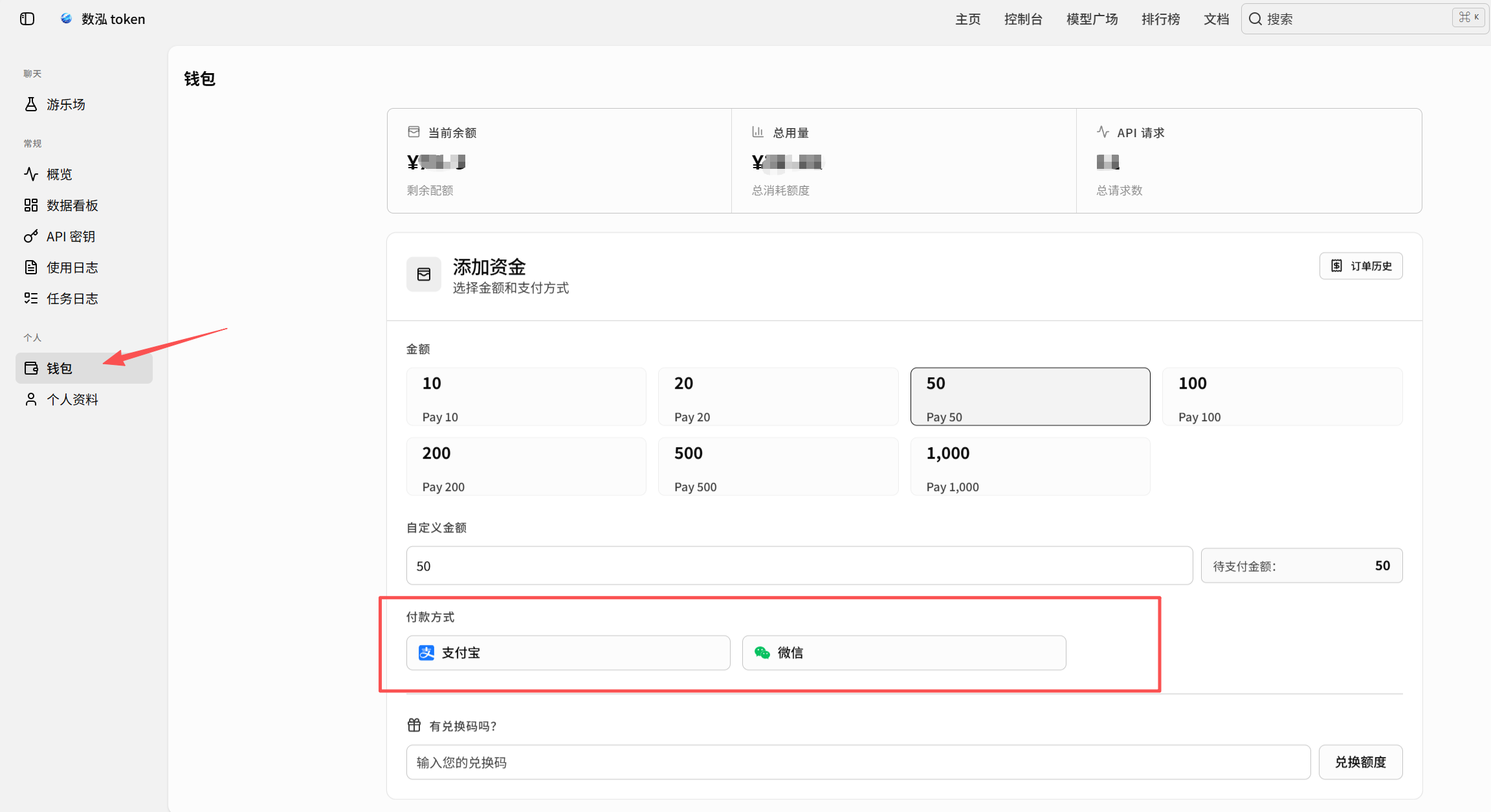
Task: Open 数据看板 in the sidebar
Action: coord(84,205)
